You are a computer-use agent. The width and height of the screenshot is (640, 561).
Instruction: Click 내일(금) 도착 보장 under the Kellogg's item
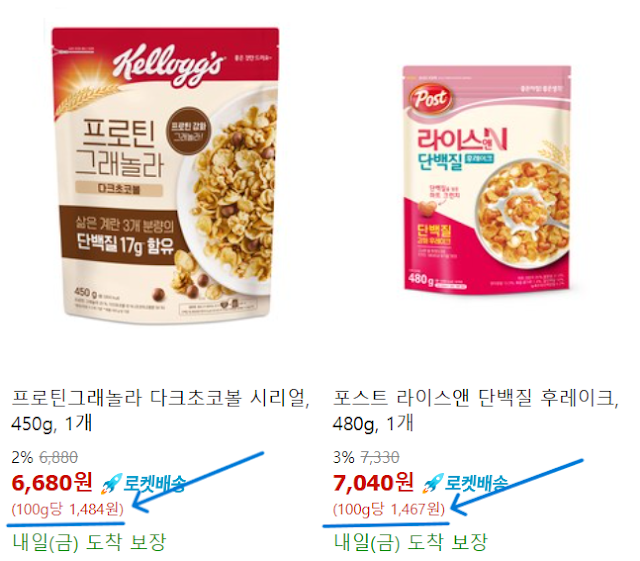89,542
